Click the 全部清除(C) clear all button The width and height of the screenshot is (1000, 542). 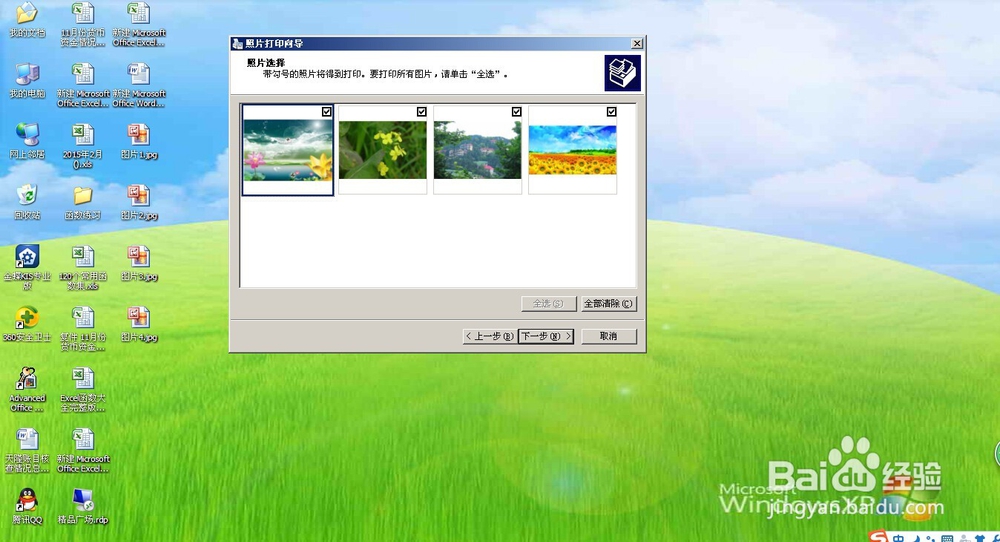click(x=608, y=304)
